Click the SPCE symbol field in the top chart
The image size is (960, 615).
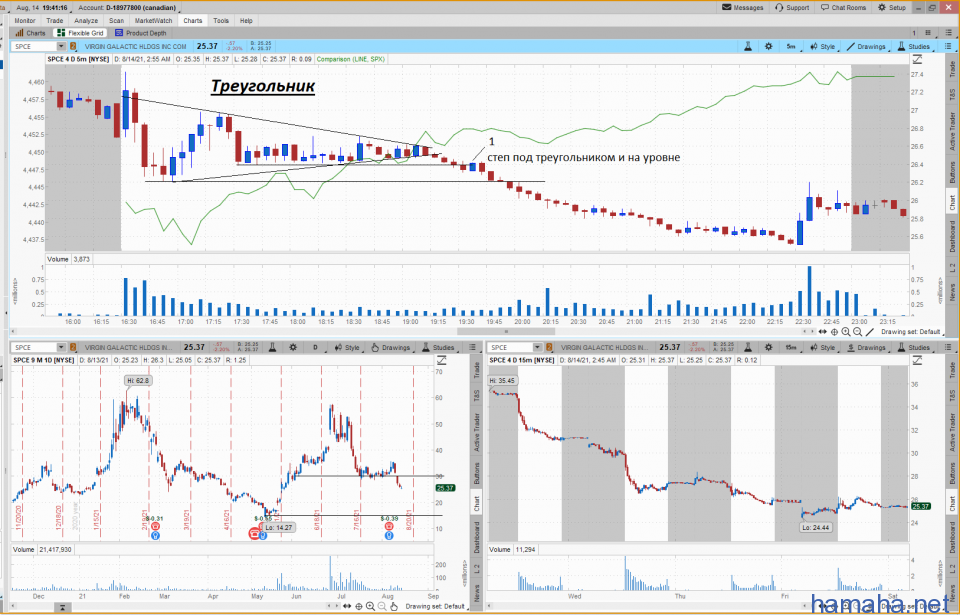(34, 47)
